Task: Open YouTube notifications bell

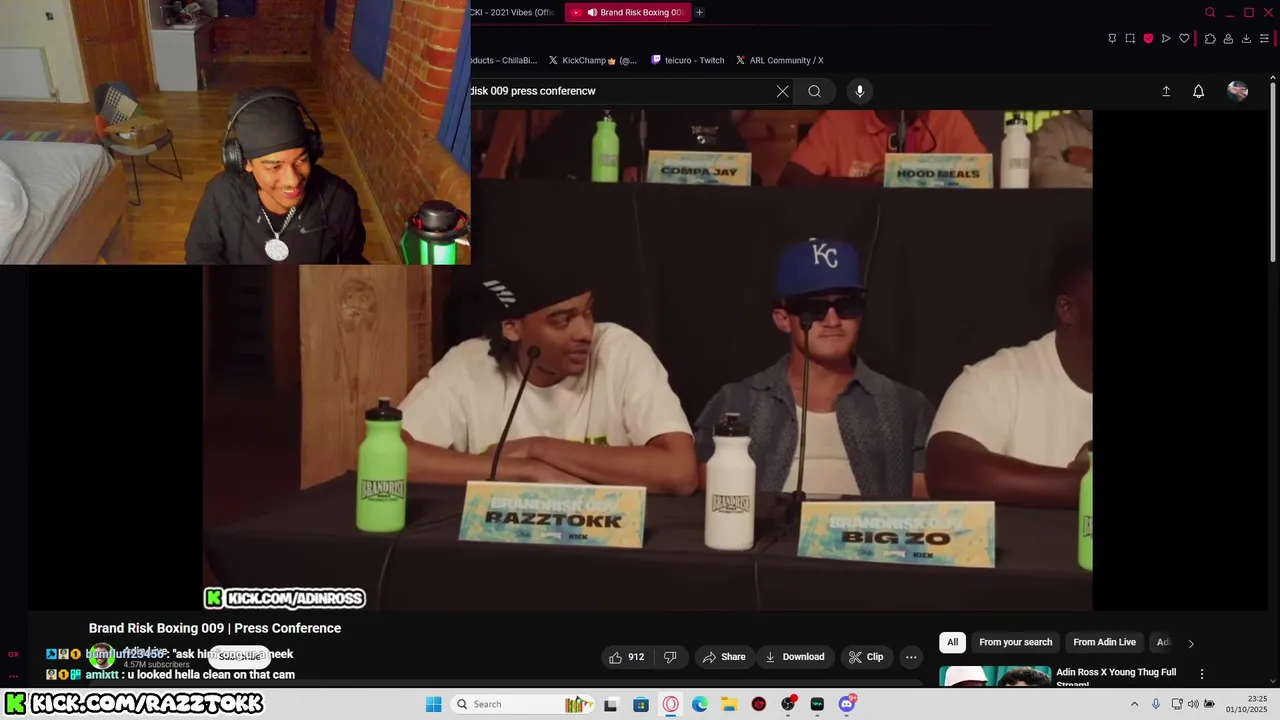Action: (1198, 91)
